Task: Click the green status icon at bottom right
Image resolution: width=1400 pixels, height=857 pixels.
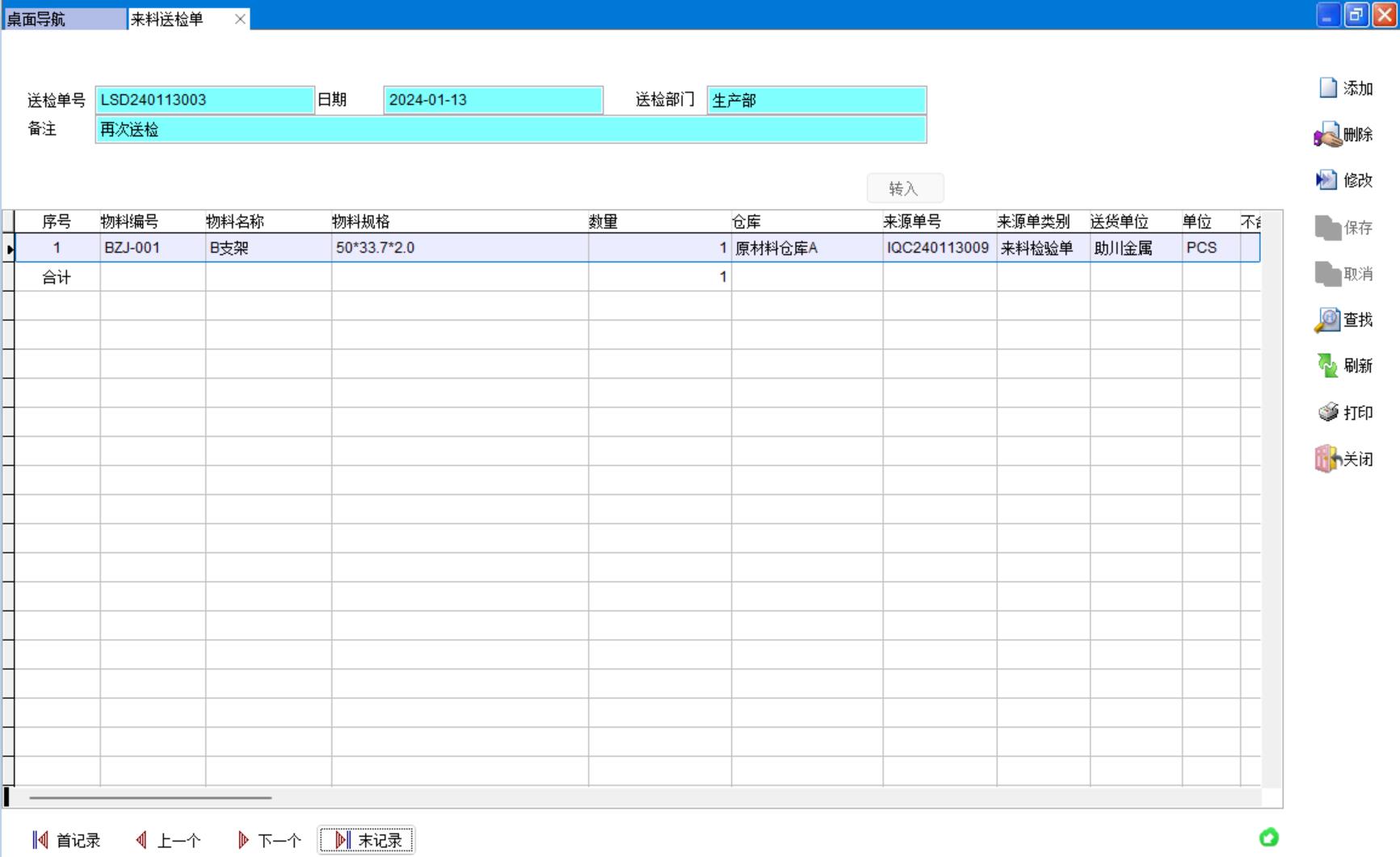Action: [1268, 838]
